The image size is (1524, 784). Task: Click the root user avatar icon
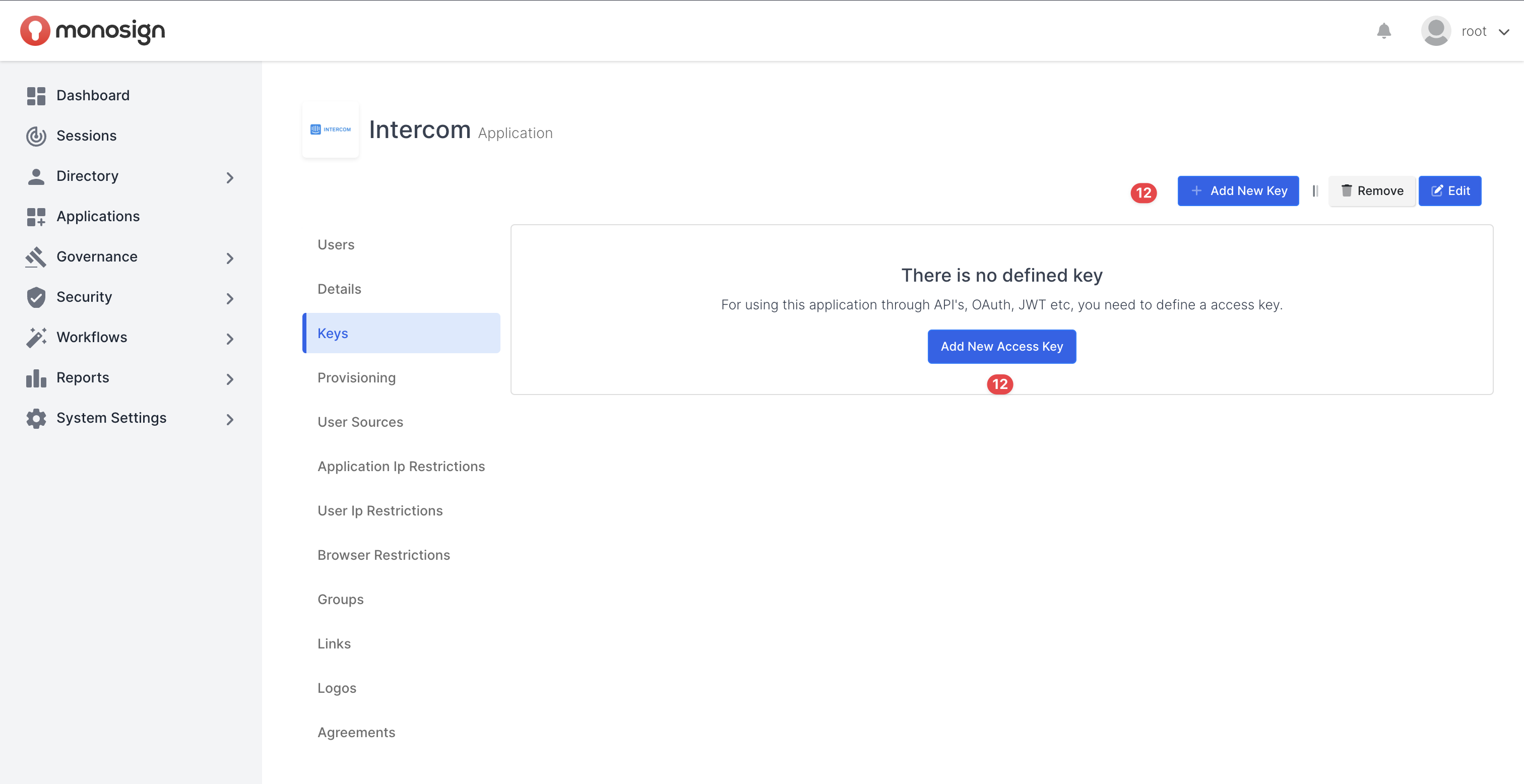pos(1435,31)
